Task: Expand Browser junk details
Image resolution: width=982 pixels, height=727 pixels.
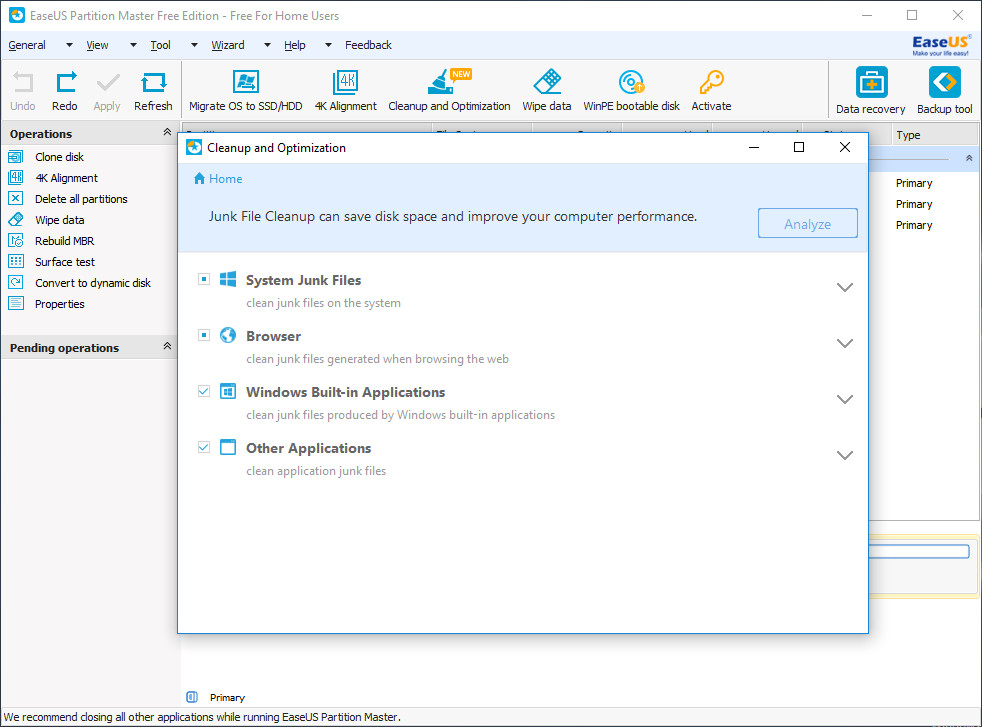Action: pyautogui.click(x=845, y=343)
